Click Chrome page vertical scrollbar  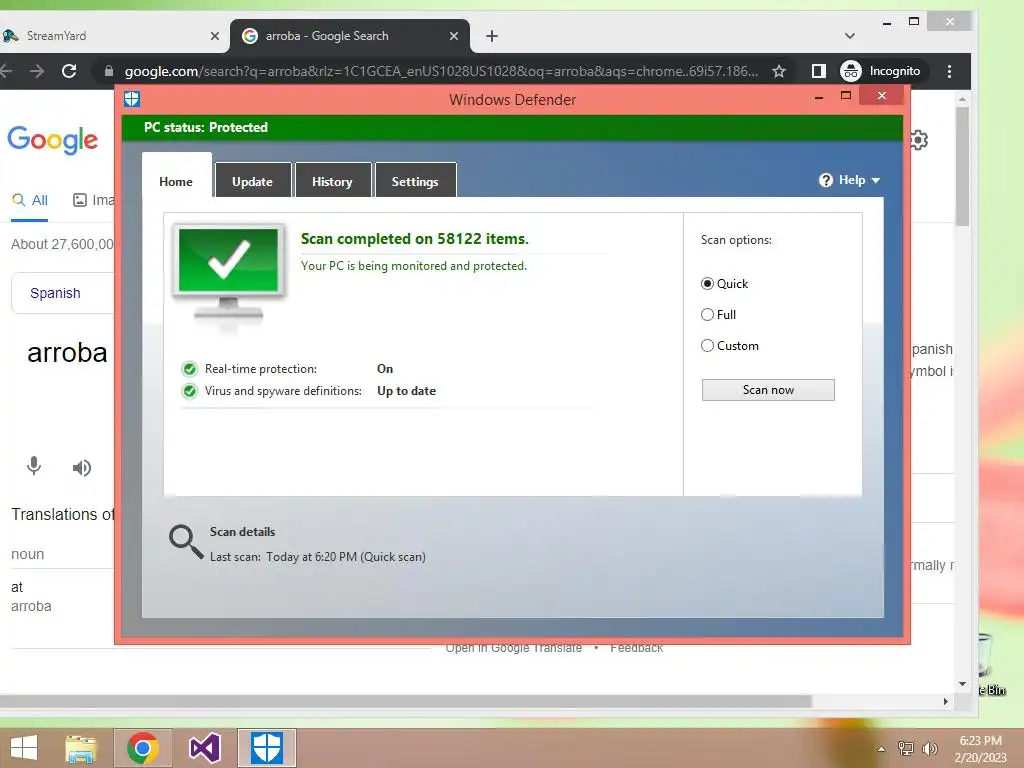pyautogui.click(x=962, y=167)
